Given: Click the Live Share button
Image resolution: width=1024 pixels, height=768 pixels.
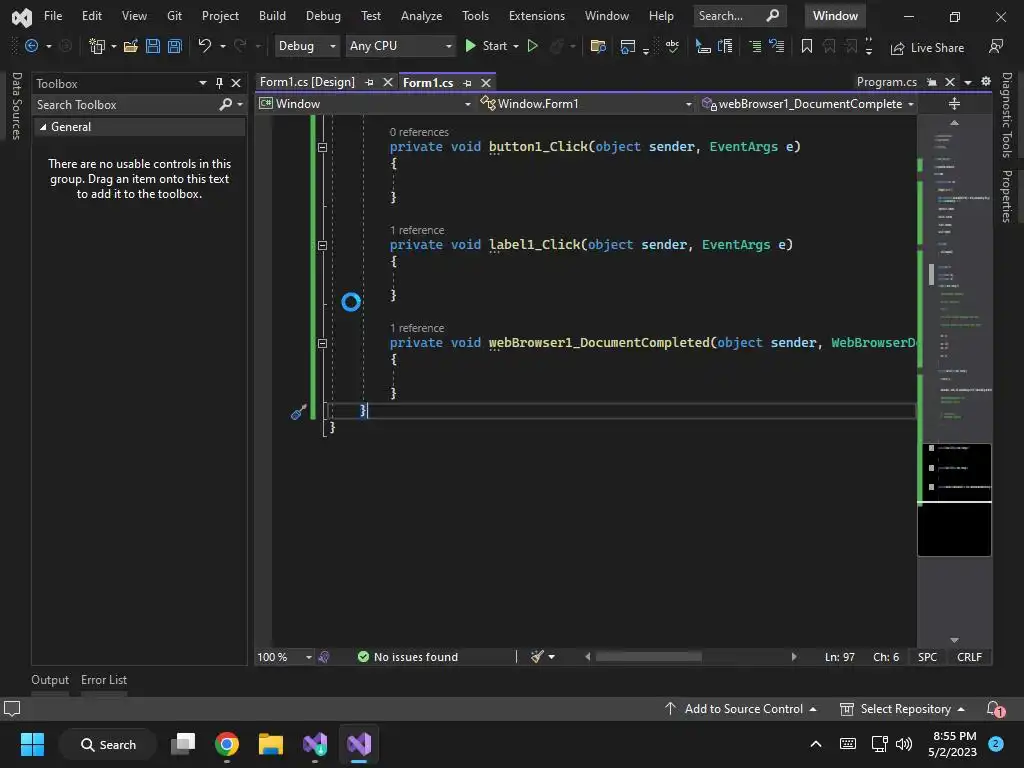Looking at the screenshot, I should [927, 48].
